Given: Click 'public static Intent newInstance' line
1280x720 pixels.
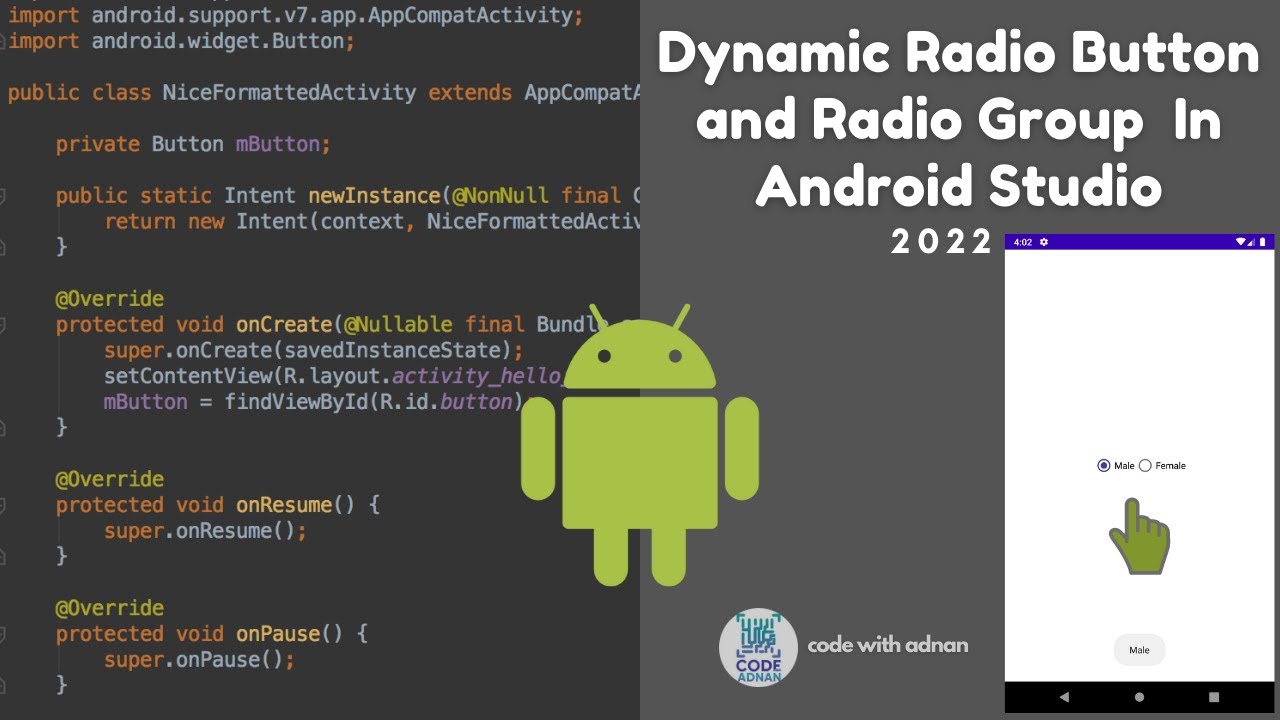Looking at the screenshot, I should coord(348,196).
